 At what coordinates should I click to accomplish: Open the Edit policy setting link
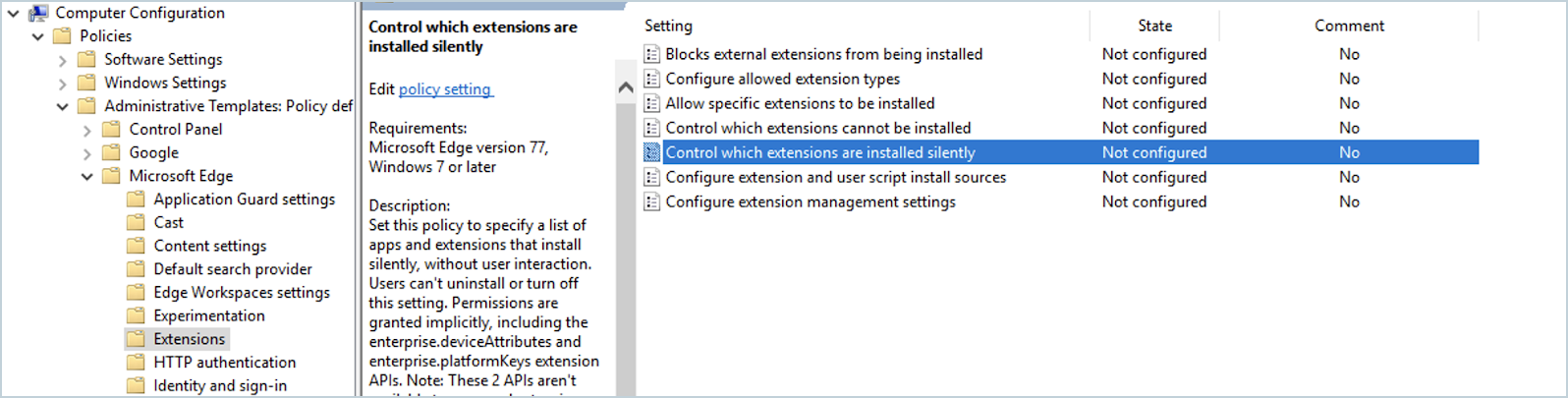[444, 89]
